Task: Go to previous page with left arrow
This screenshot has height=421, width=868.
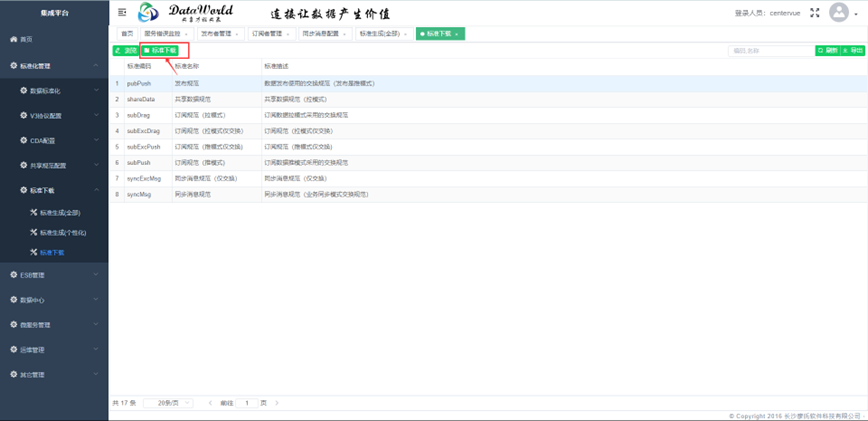Action: click(210, 403)
